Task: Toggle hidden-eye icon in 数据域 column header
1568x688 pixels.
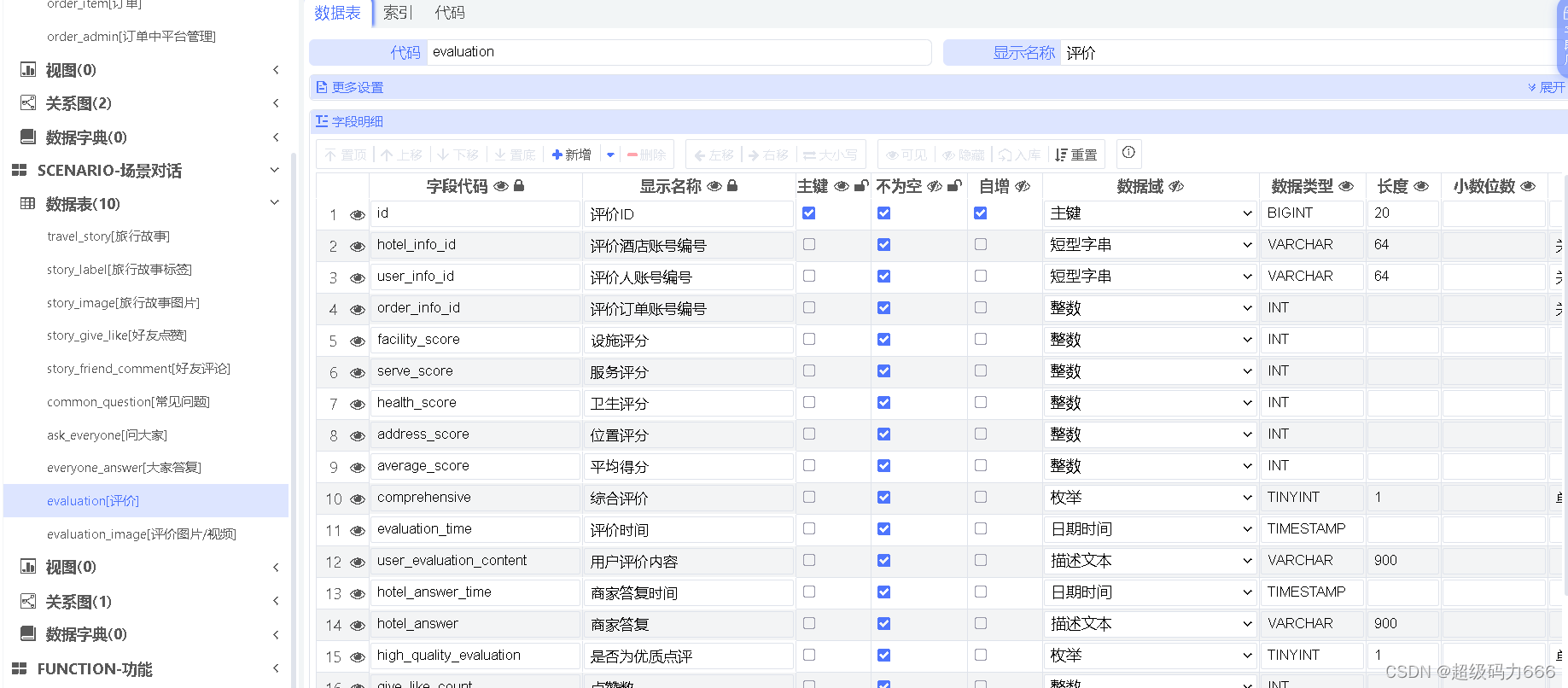Action: point(1176,186)
